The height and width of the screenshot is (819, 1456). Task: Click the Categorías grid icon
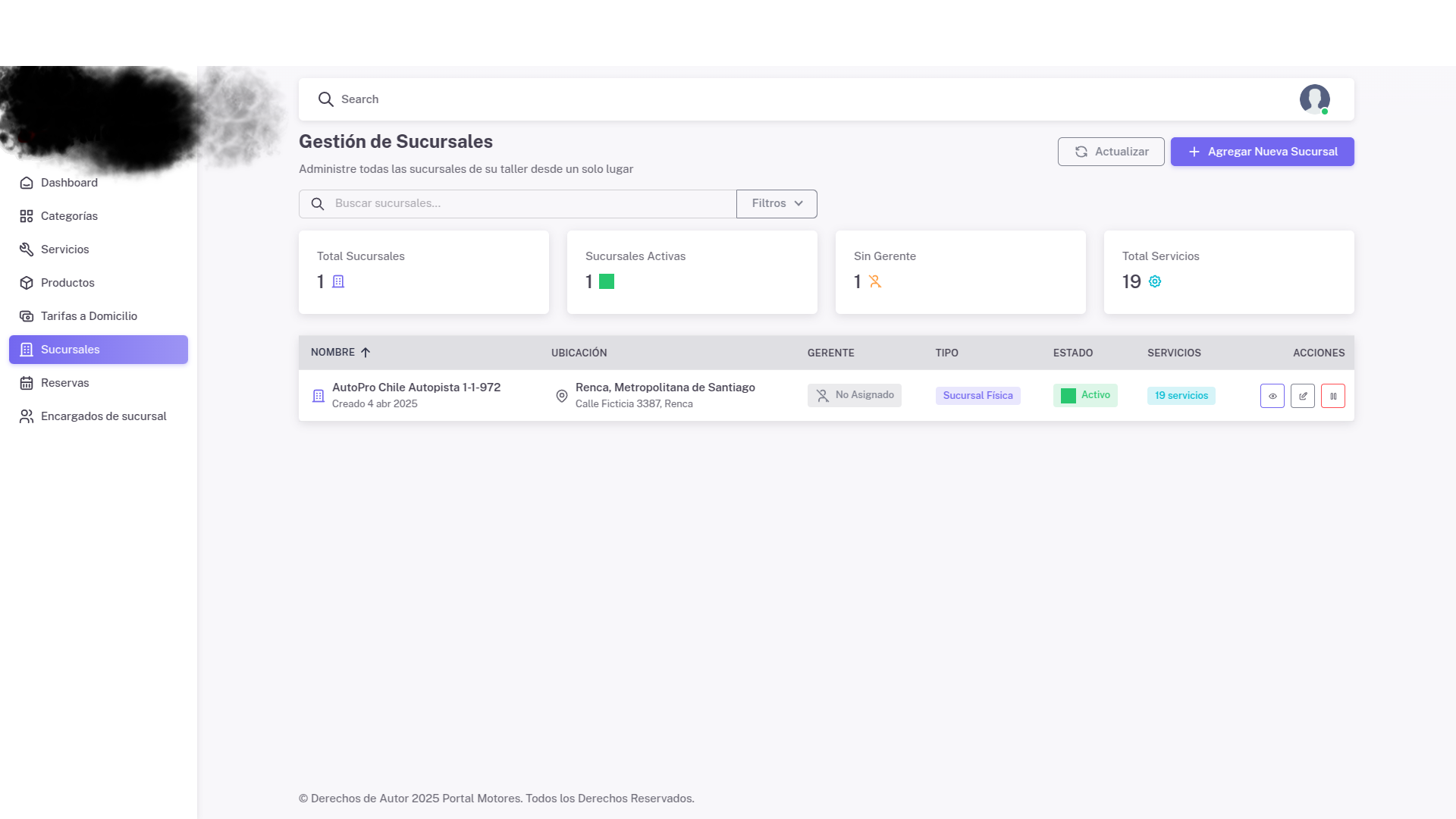pyautogui.click(x=26, y=215)
